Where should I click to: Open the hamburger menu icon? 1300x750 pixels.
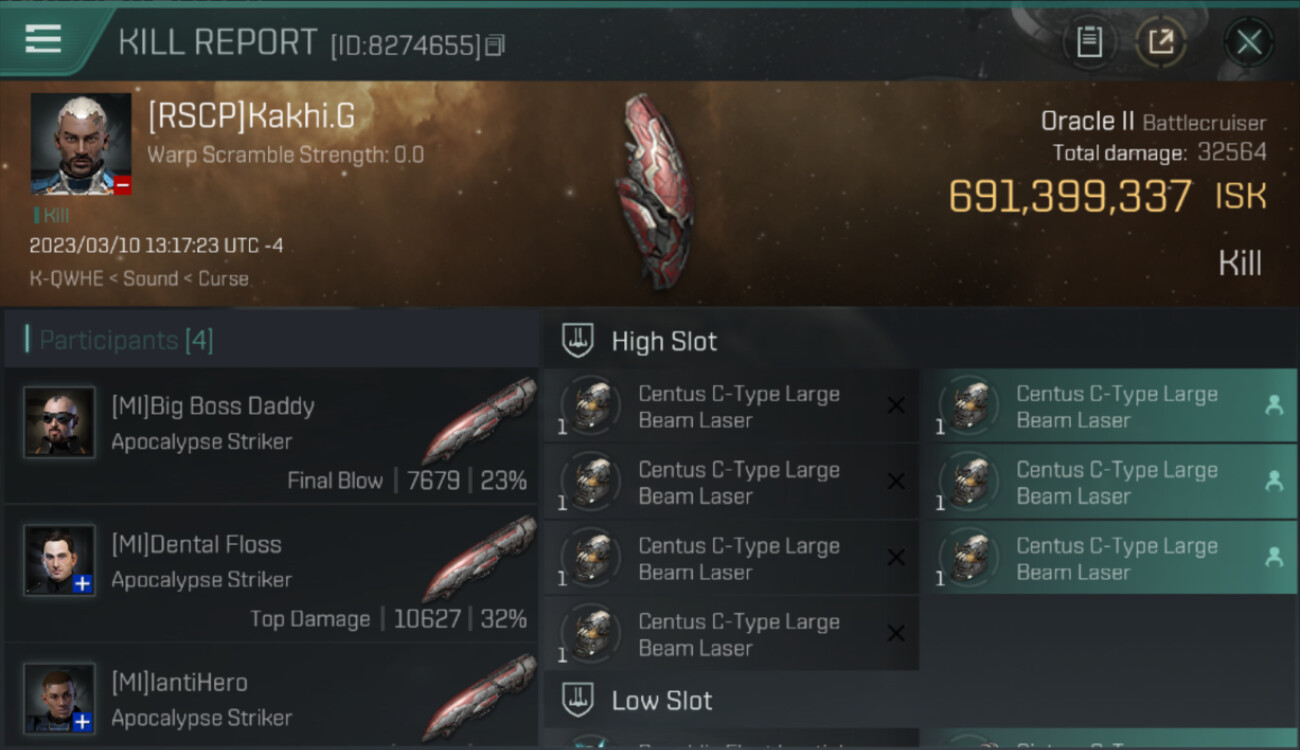pos(43,39)
